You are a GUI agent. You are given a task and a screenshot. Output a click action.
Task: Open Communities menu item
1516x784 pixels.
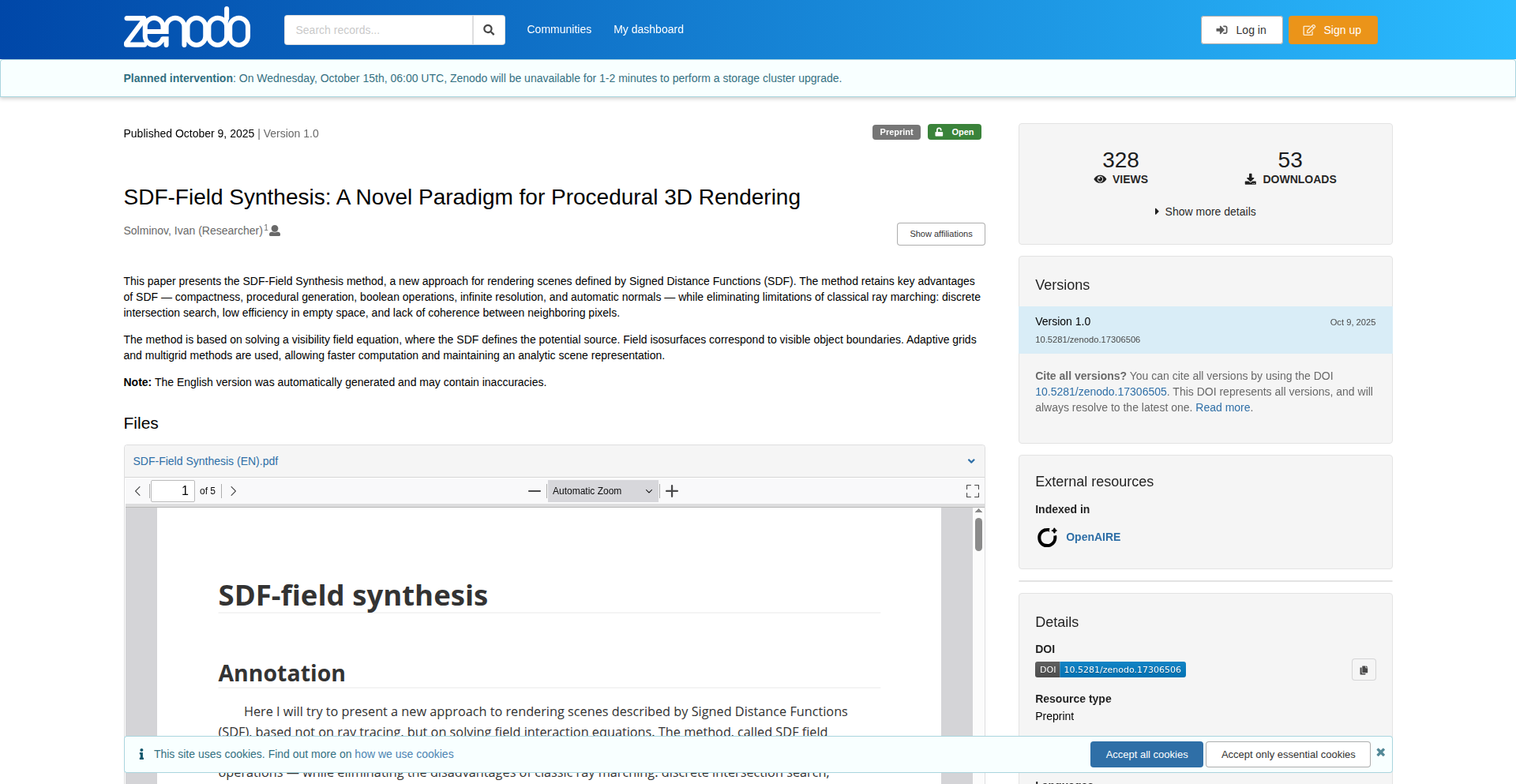(x=559, y=29)
